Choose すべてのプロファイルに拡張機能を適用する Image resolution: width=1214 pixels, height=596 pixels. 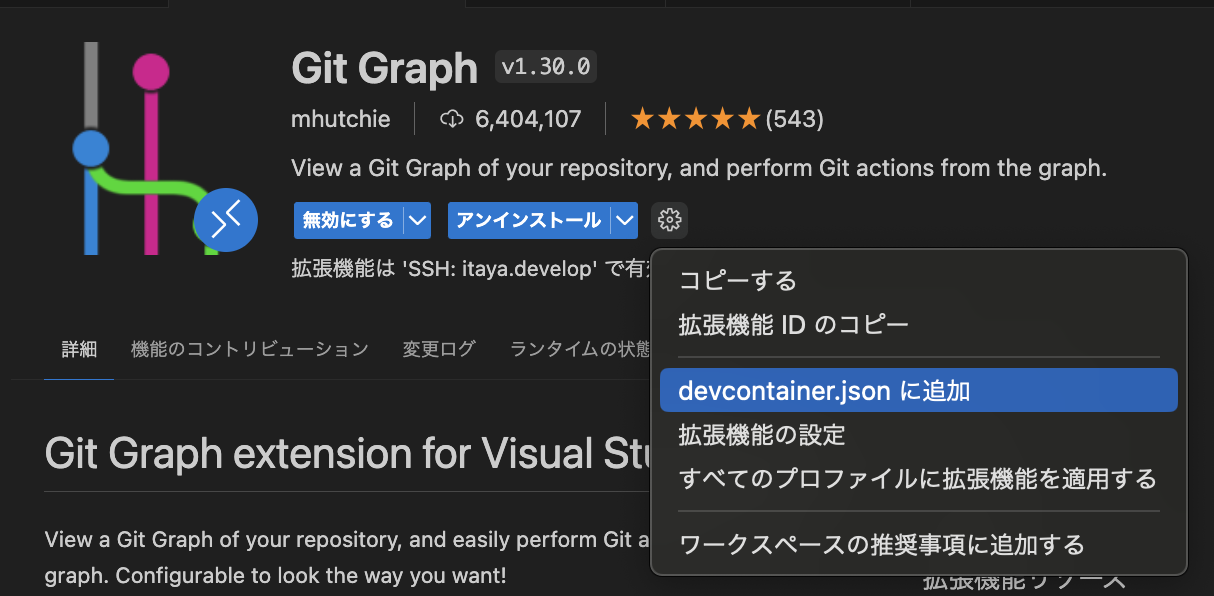point(917,479)
